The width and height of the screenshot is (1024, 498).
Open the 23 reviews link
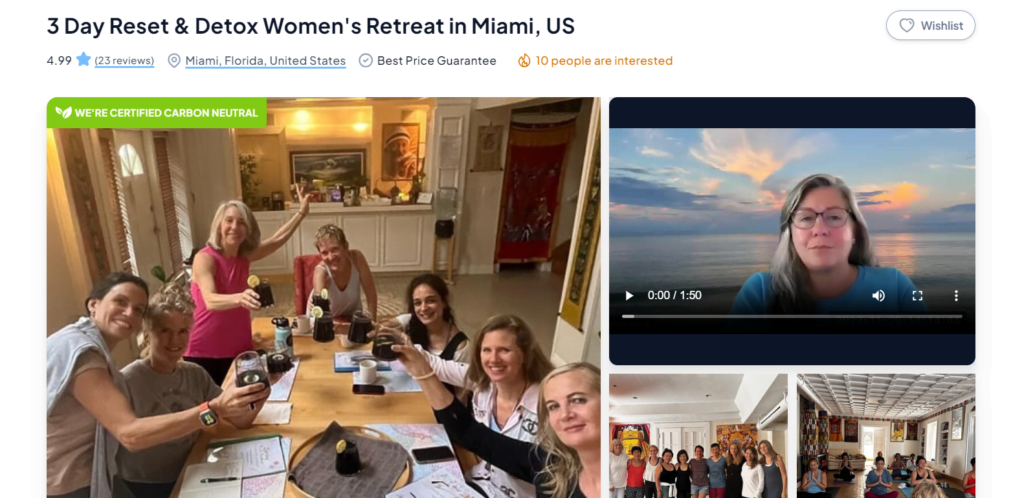point(124,61)
